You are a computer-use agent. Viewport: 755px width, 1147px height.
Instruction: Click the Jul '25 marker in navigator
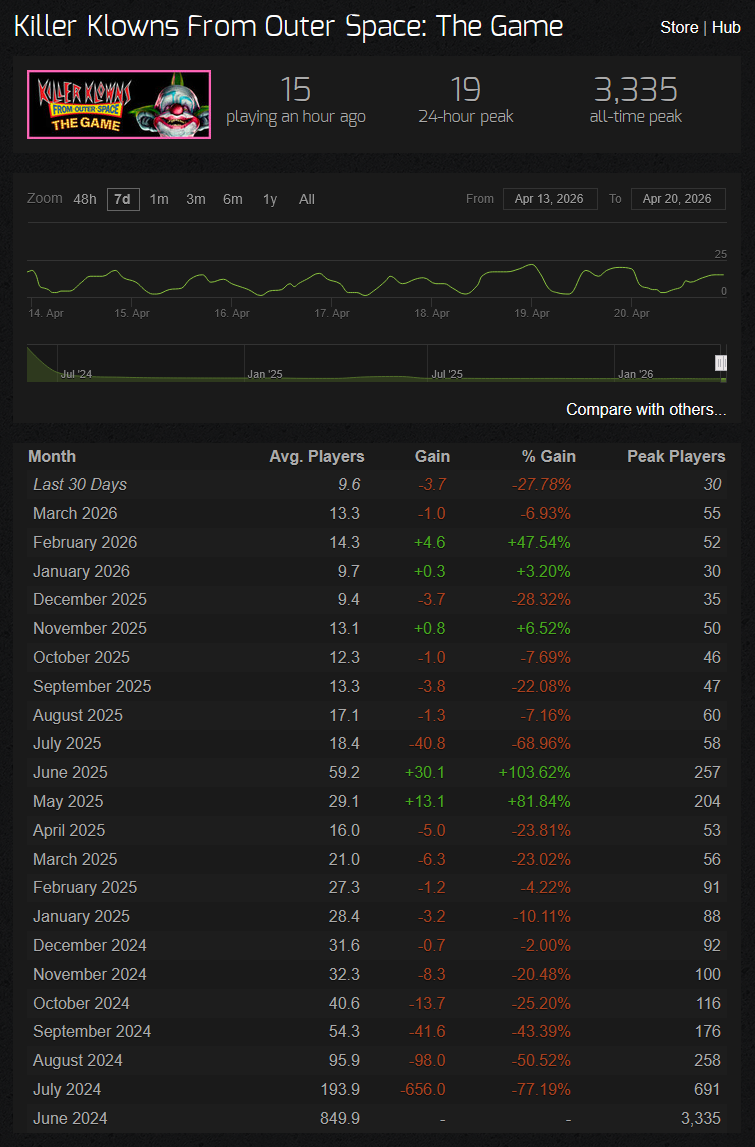pos(447,374)
